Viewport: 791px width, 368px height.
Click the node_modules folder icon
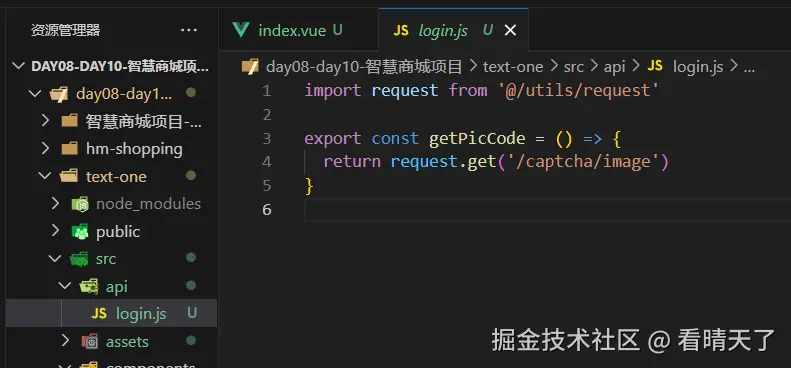point(80,204)
